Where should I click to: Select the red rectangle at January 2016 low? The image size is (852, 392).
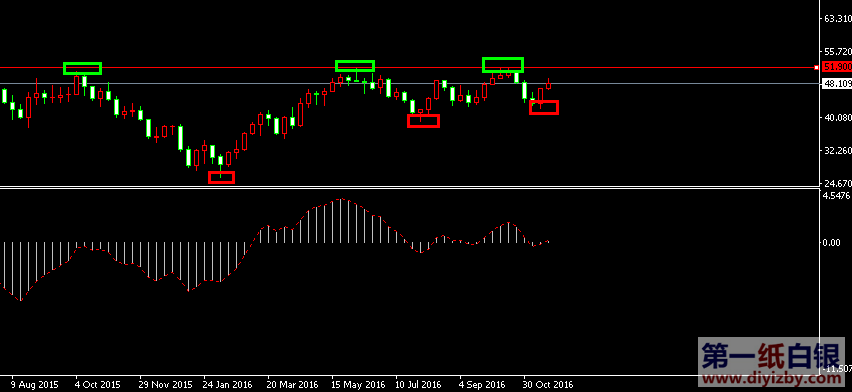222,177
